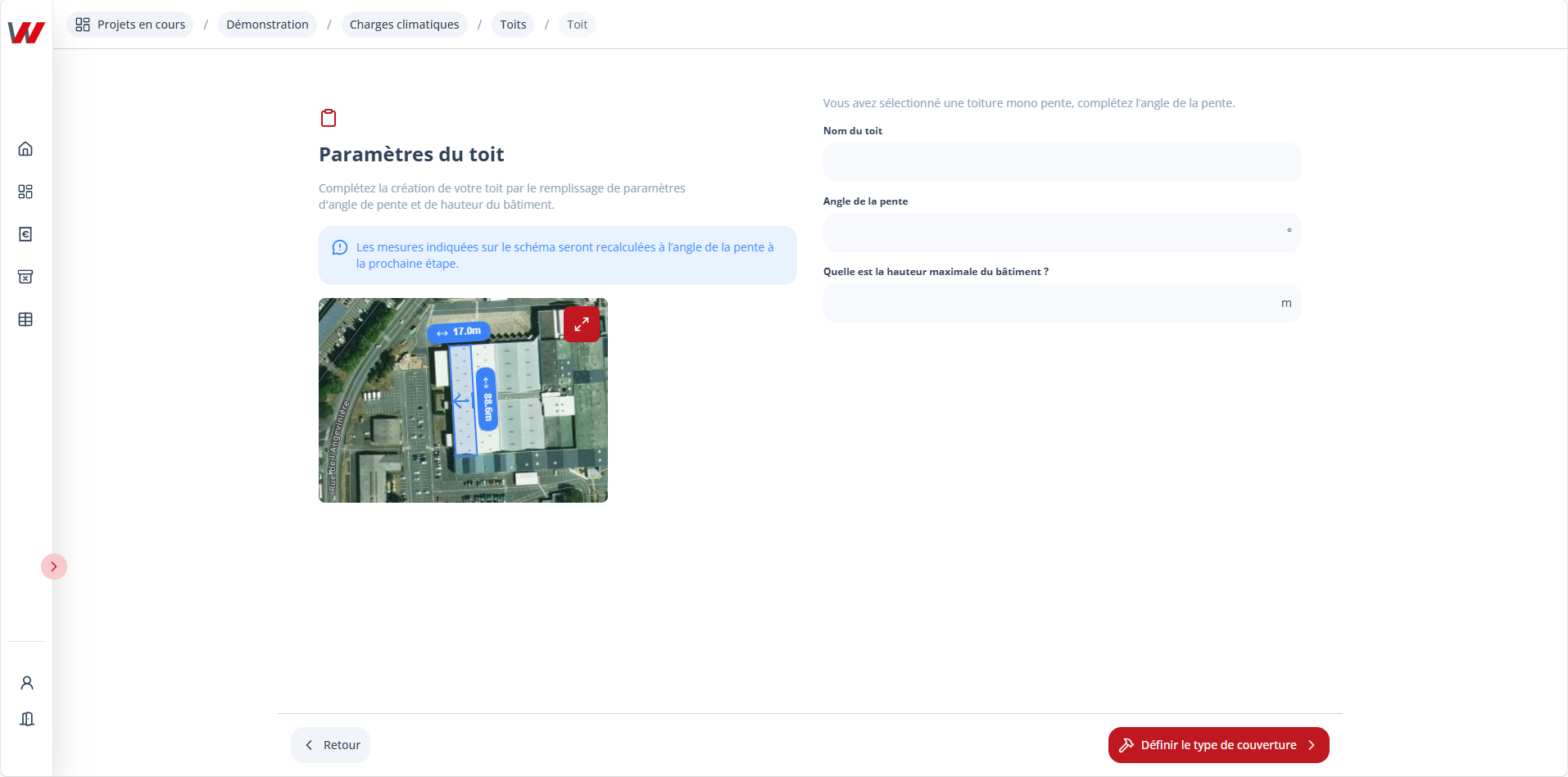Open the projects grid icon in sidebar
This screenshot has width=1568, height=777.
point(25,192)
